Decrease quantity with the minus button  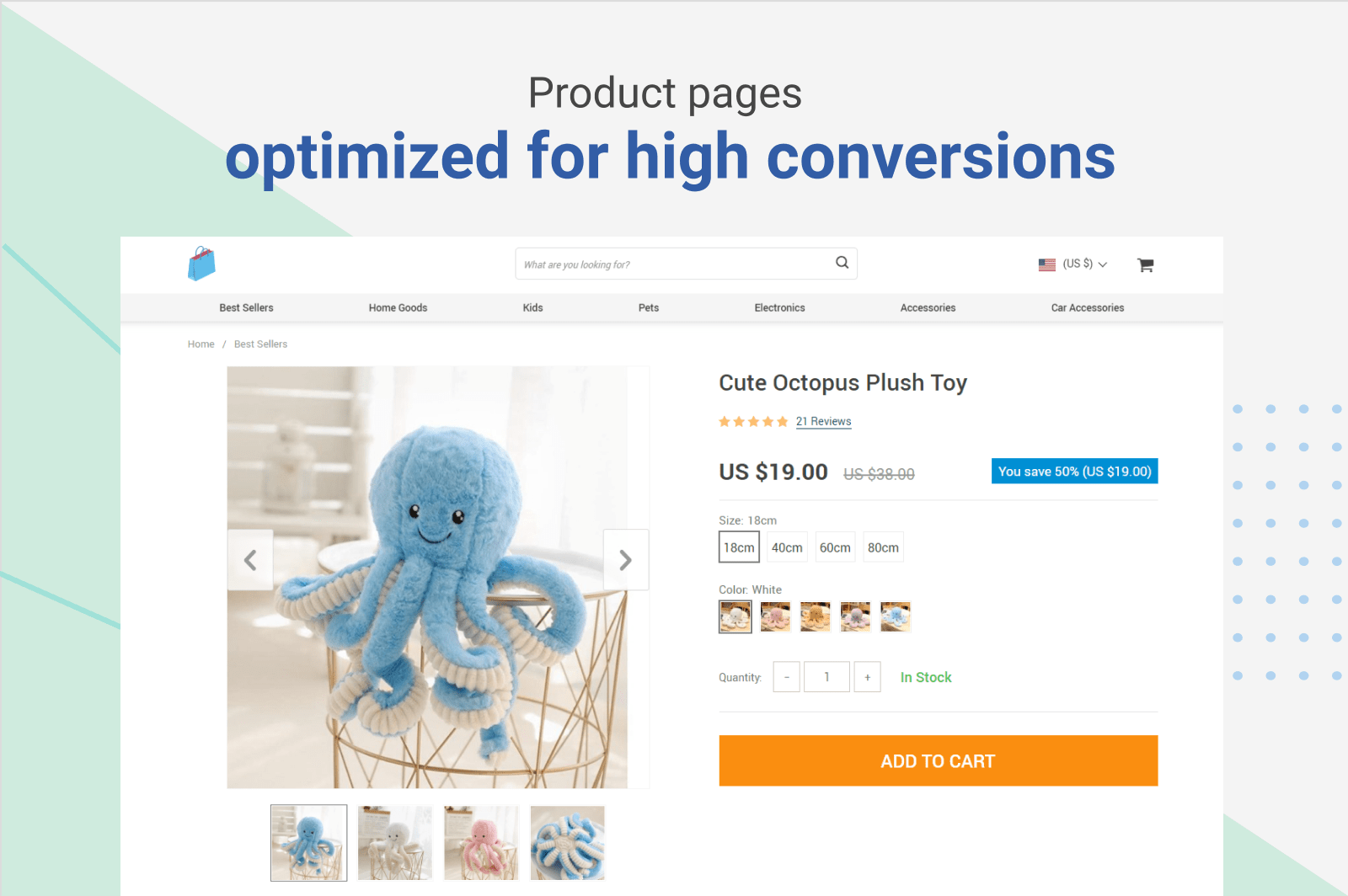[x=786, y=677]
